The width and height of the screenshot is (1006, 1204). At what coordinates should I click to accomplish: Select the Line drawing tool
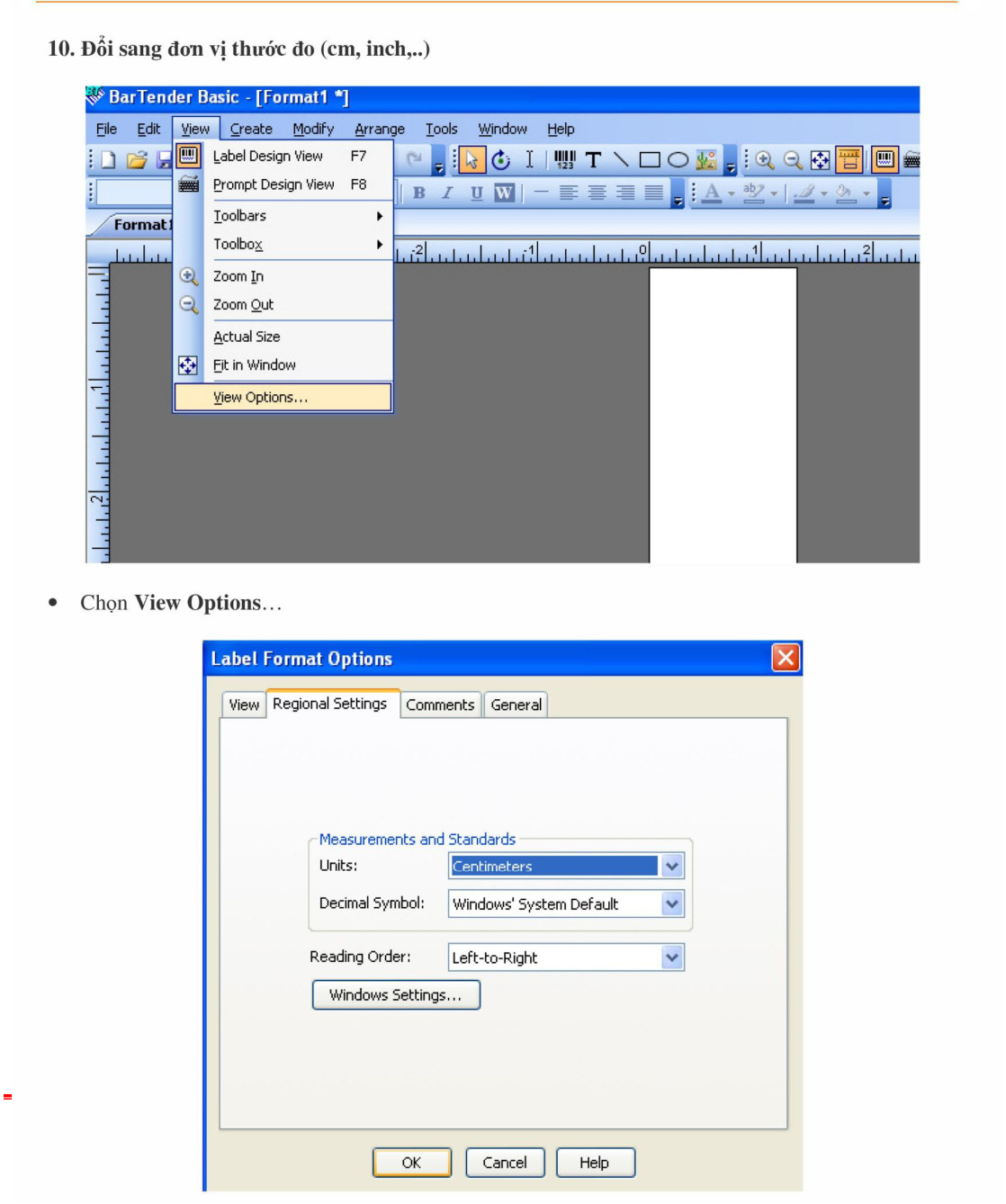click(x=621, y=160)
